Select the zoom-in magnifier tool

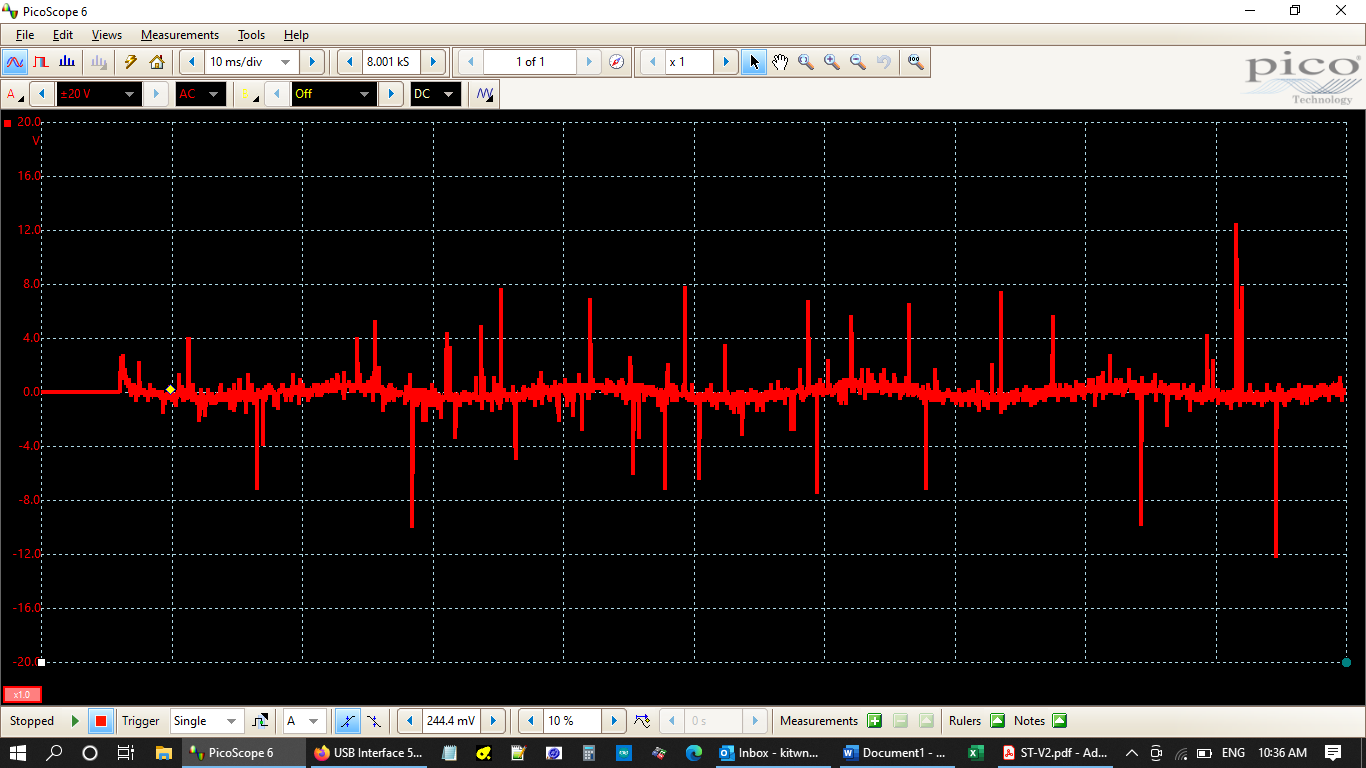[x=832, y=62]
